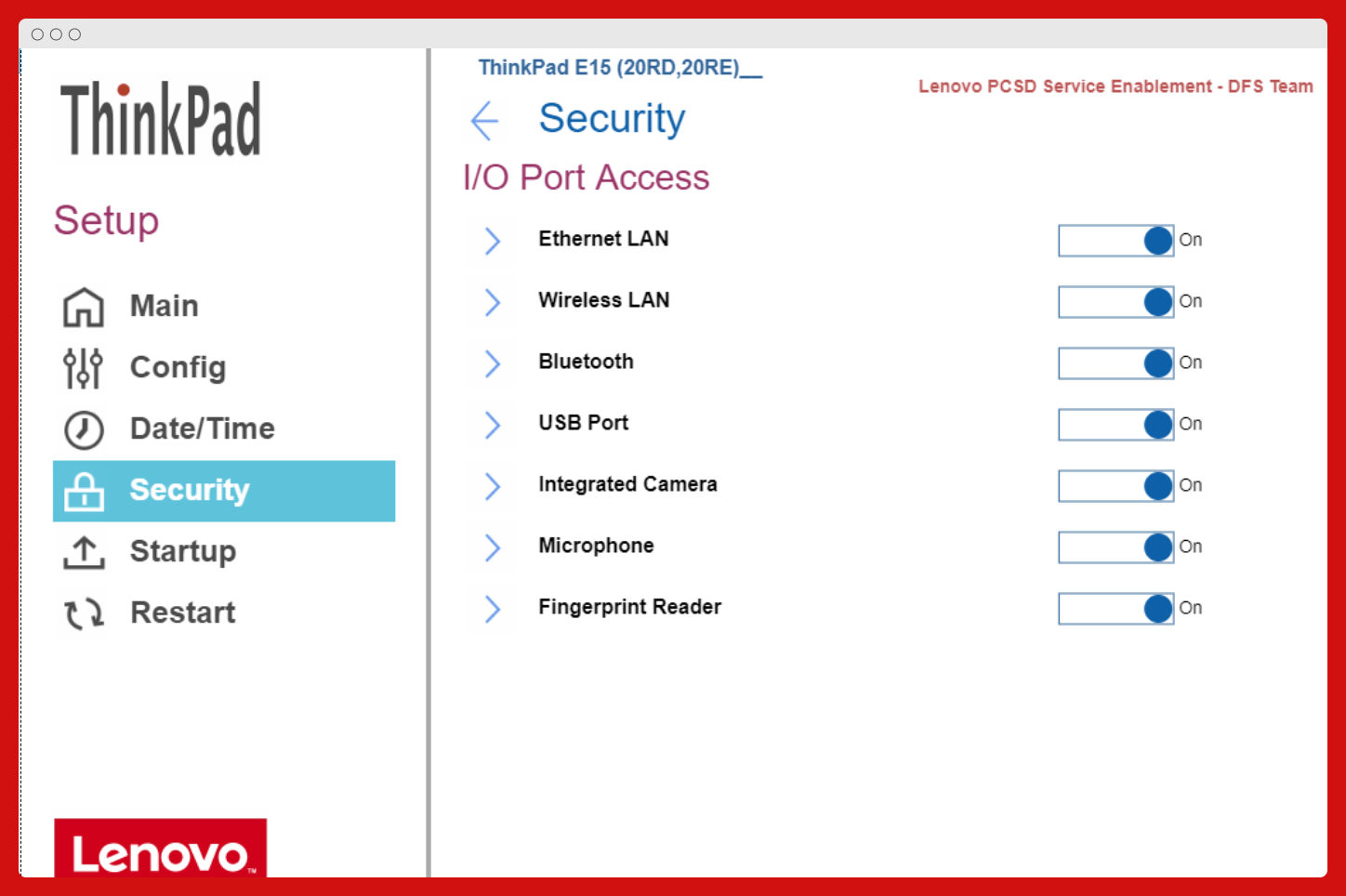
Task: Expand the USB Port chevron
Action: (x=493, y=425)
